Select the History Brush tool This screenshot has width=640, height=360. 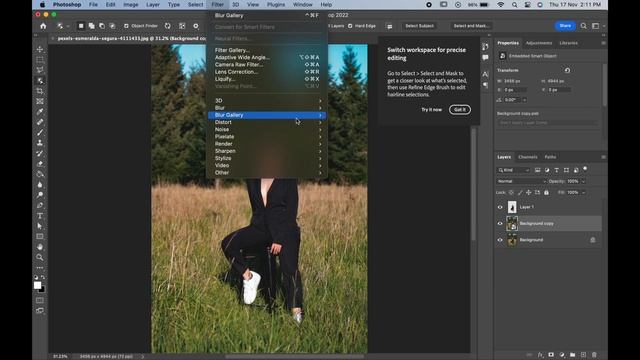point(40,153)
